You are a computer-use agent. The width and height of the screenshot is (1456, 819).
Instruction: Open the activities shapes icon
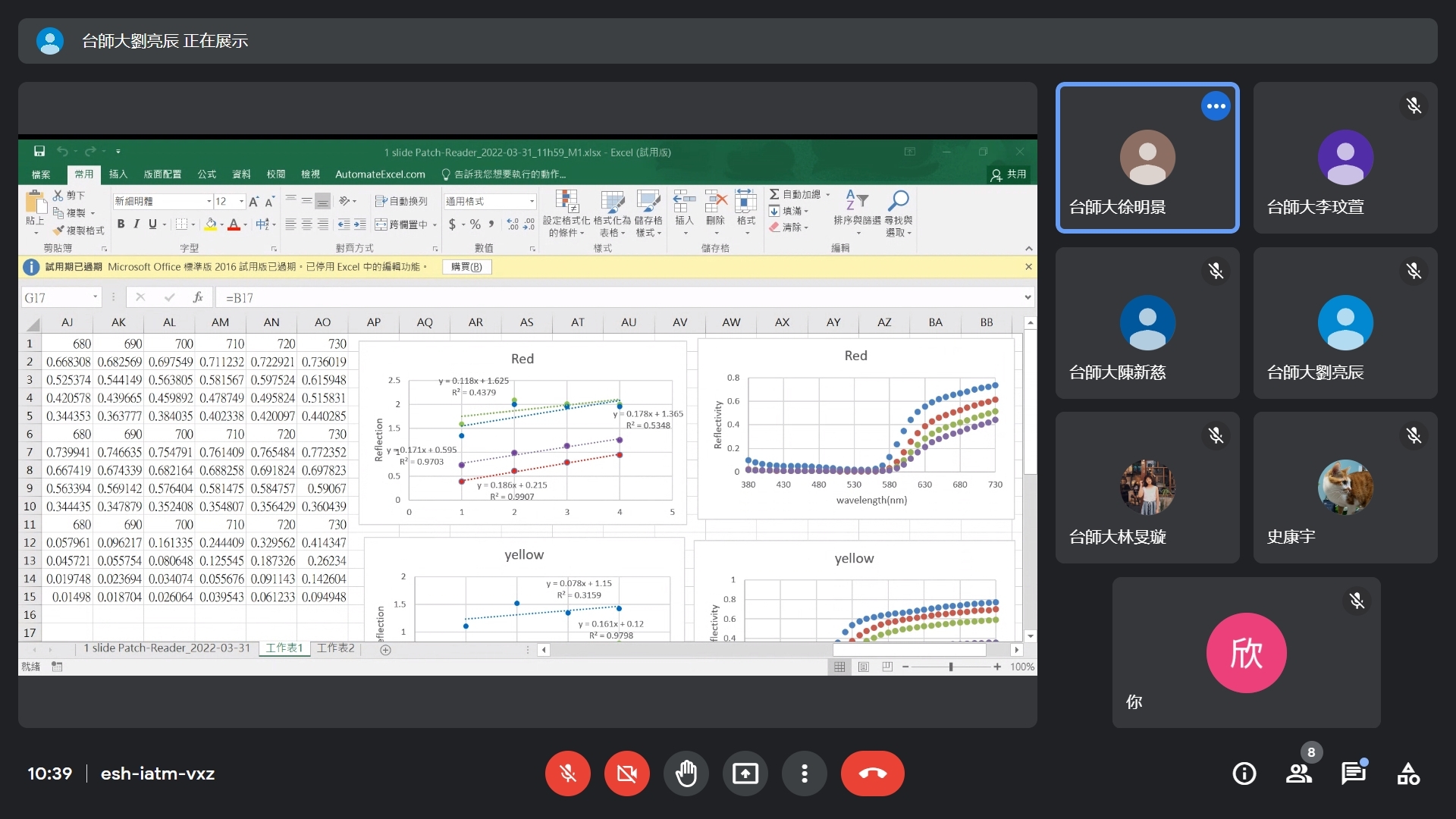coord(1408,773)
